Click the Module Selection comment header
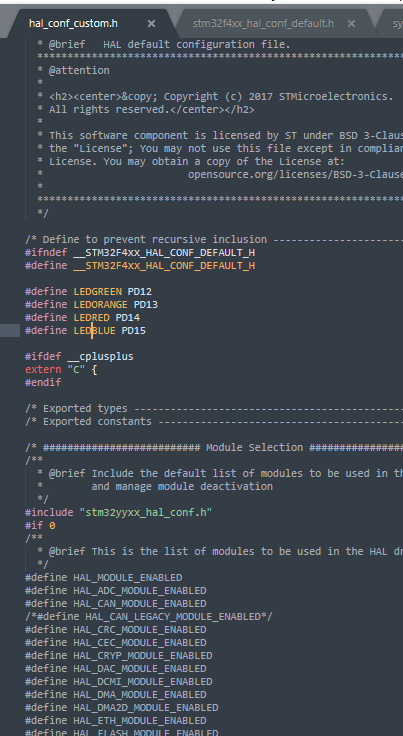Viewport: 403px width, 736px height. point(254,447)
